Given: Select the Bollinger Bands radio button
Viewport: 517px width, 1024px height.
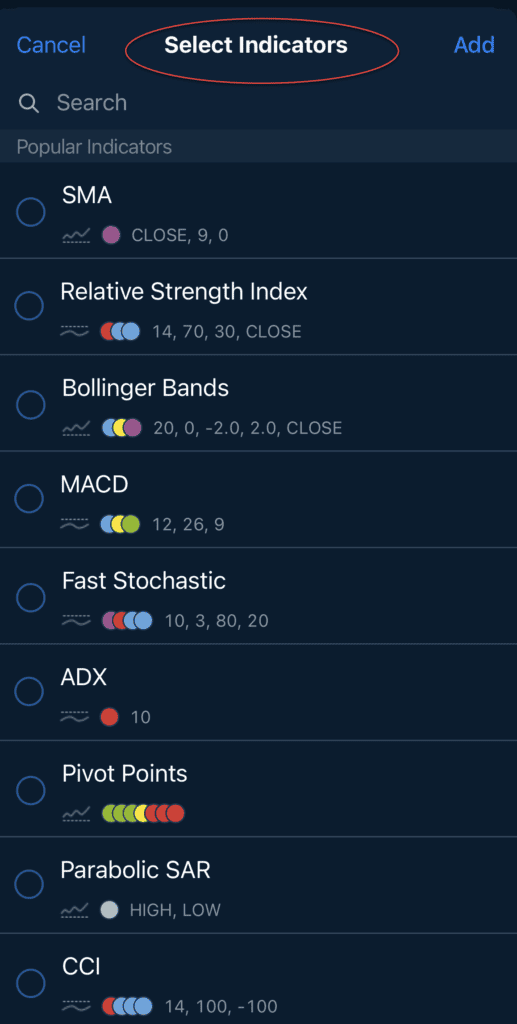Looking at the screenshot, I should (x=31, y=406).
